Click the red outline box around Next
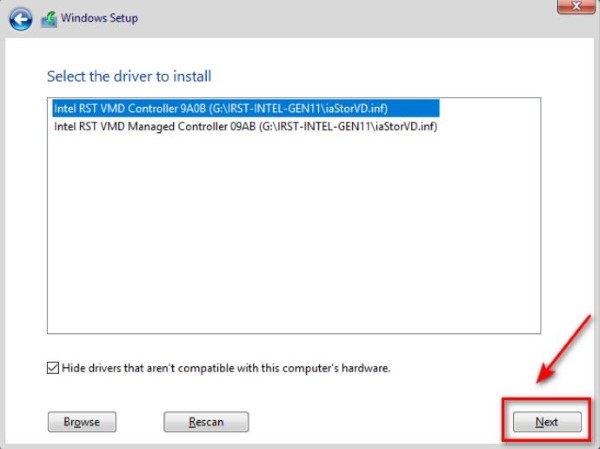 [546, 402]
